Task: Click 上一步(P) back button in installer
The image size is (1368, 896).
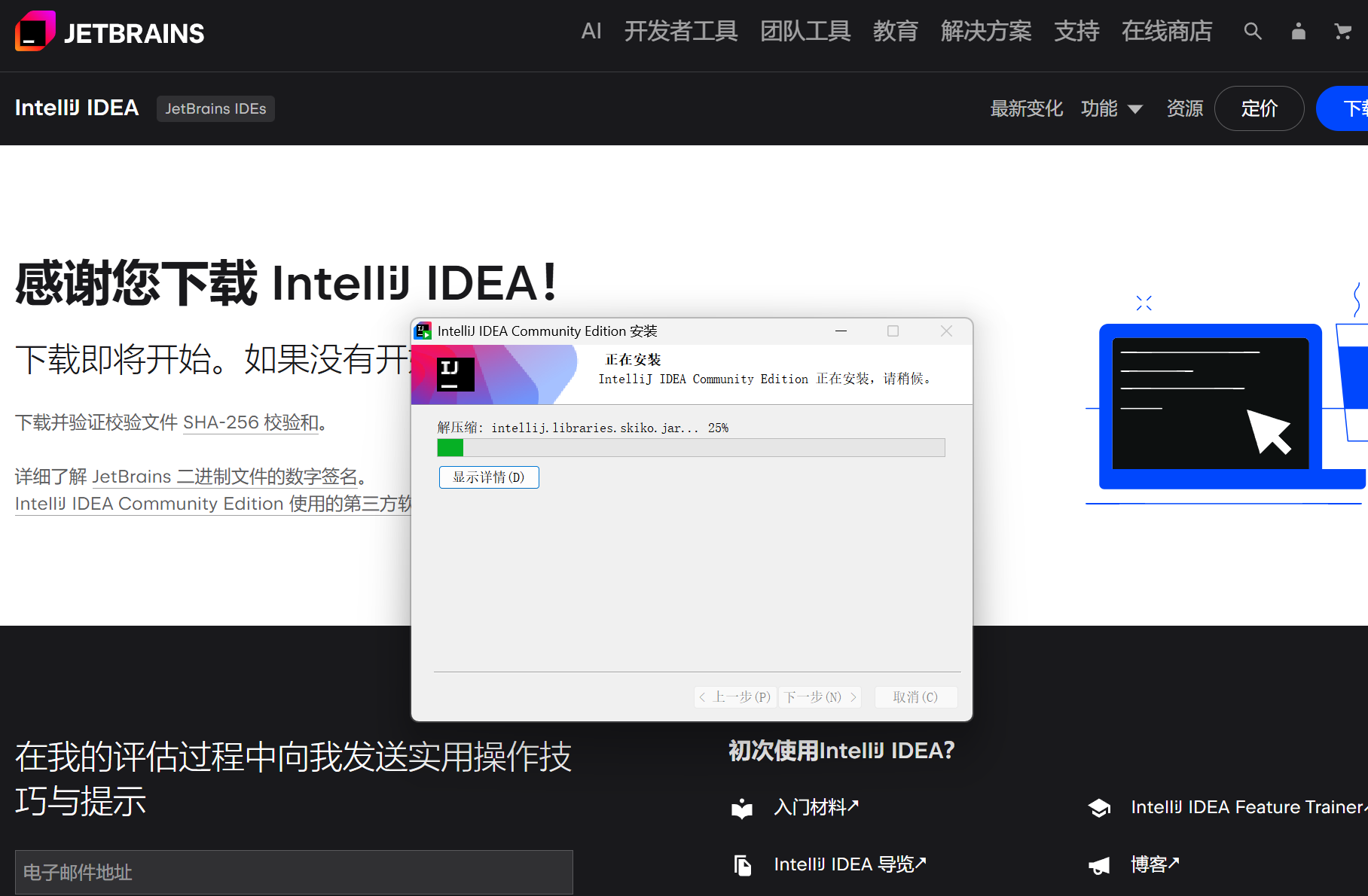Action: (x=735, y=697)
